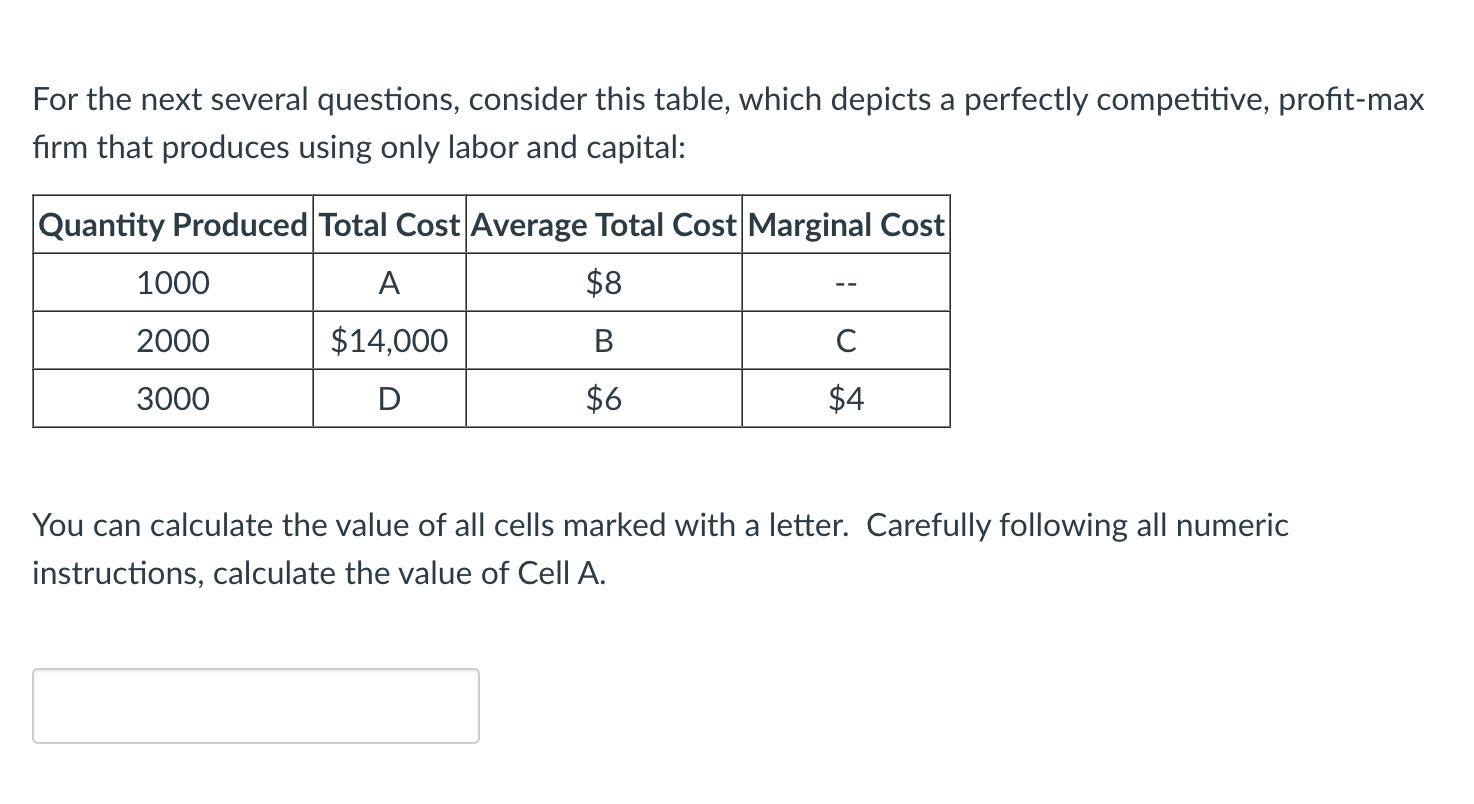Click the answer input box
This screenshot has height=804, width=1474.
255,705
